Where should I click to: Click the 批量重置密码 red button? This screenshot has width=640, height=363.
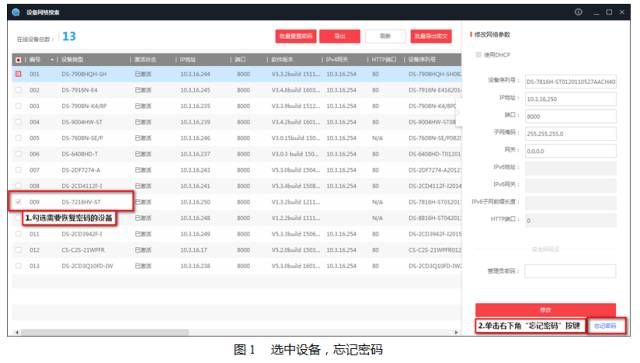296,36
